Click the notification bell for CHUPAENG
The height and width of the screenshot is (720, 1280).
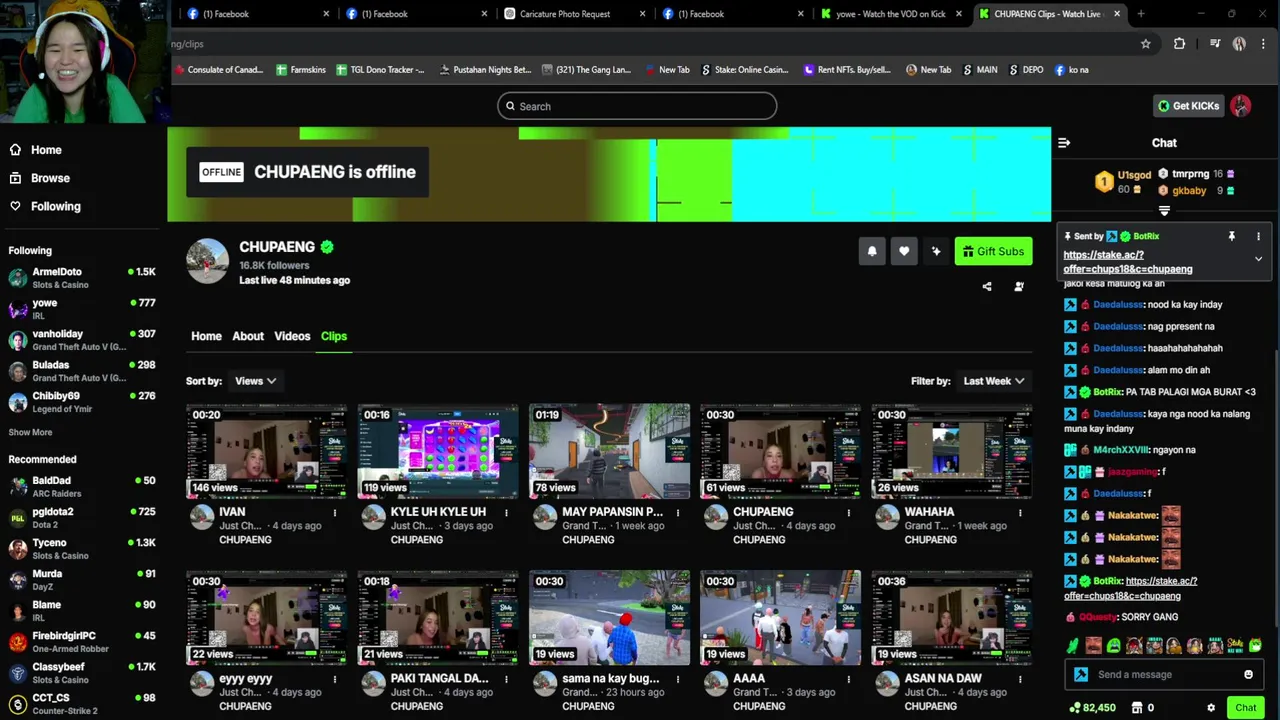[872, 251]
